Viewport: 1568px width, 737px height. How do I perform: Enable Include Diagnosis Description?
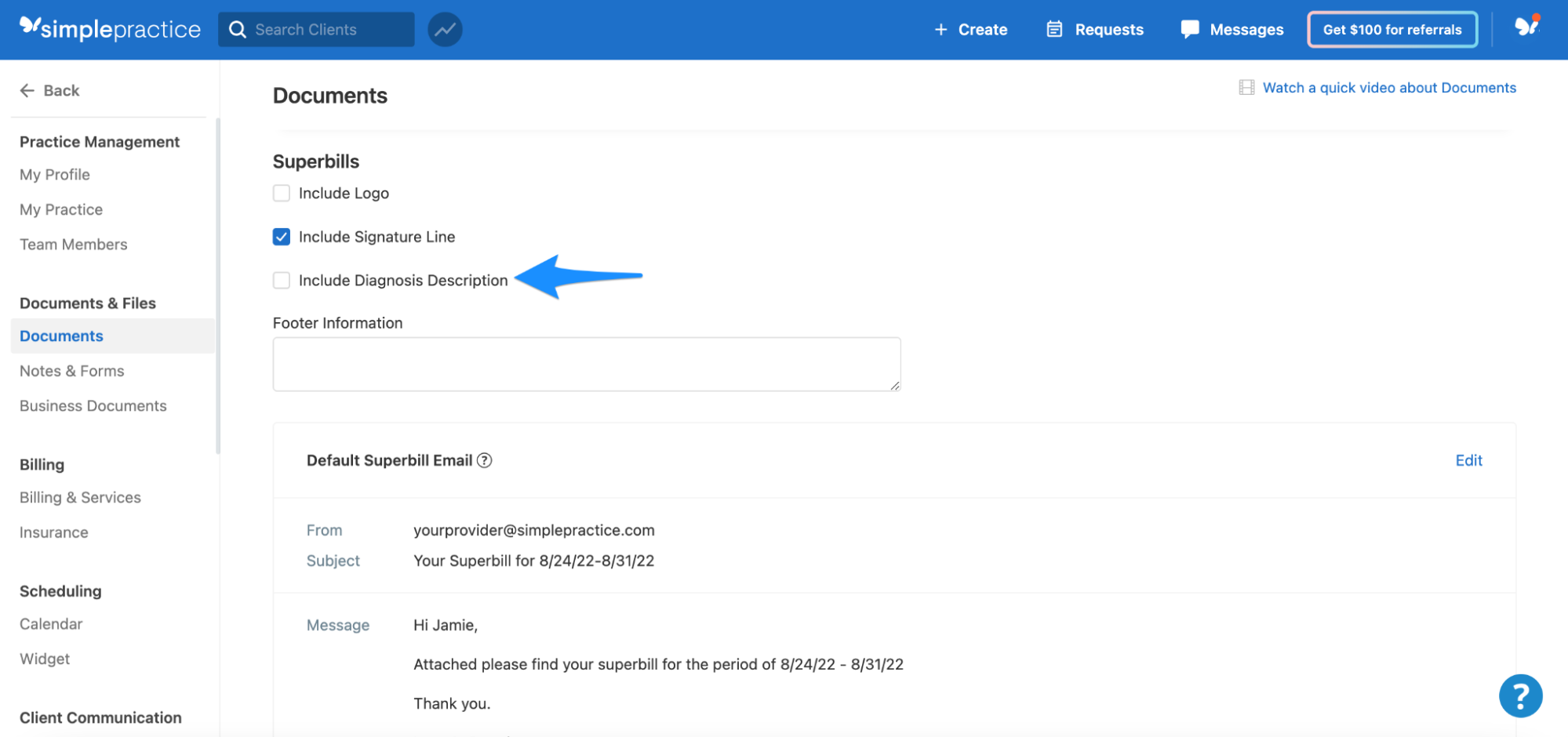click(281, 280)
